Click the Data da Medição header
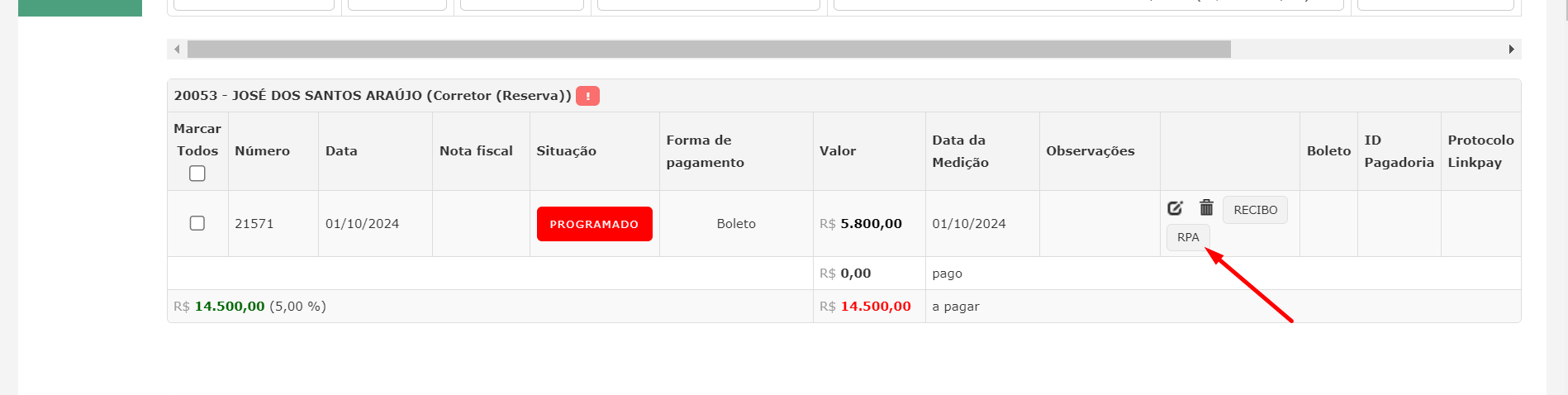The image size is (1568, 395). [960, 151]
